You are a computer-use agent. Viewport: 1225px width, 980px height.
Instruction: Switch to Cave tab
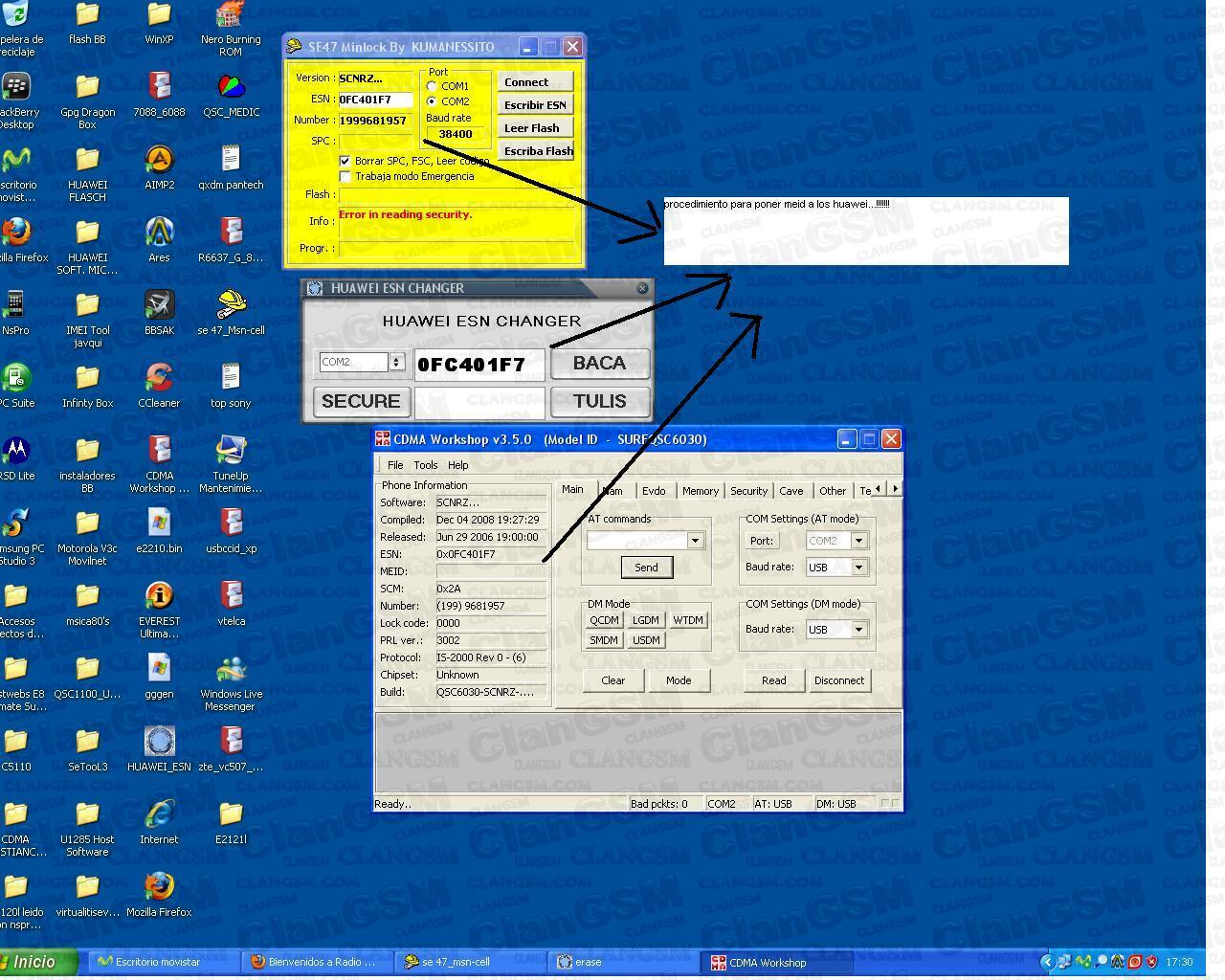791,491
